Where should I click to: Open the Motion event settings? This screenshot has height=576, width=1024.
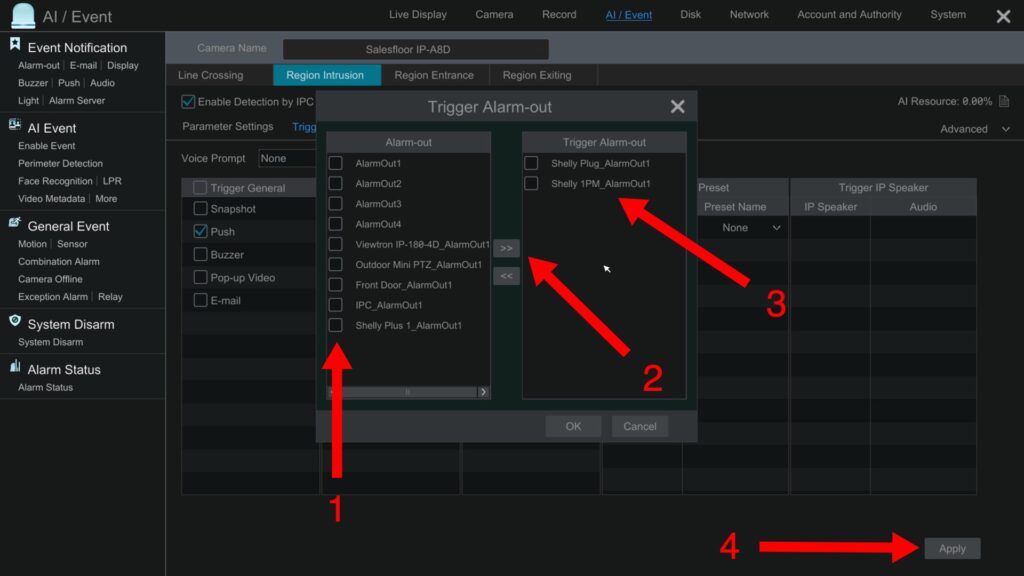point(33,244)
